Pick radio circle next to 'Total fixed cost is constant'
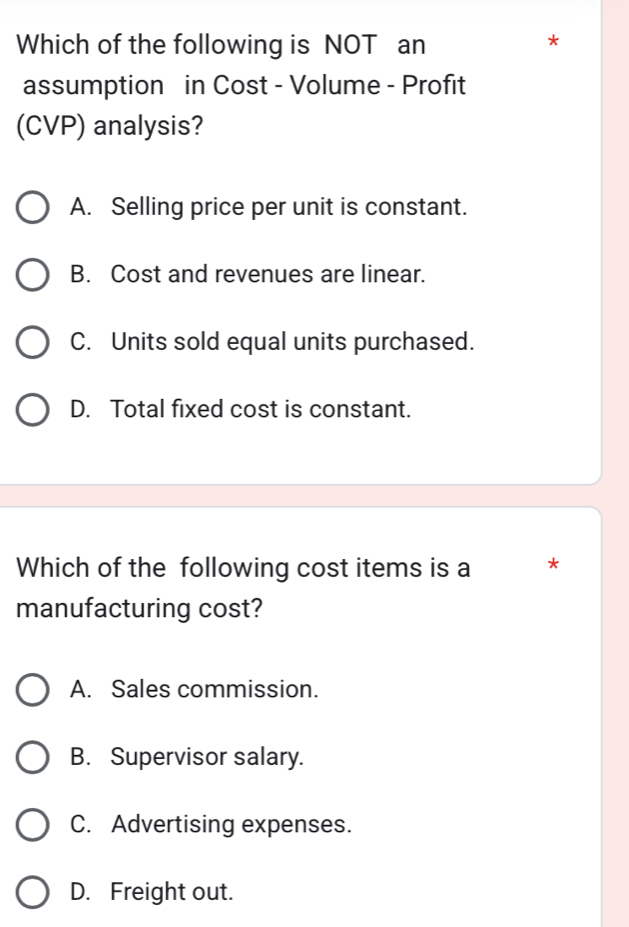The width and height of the screenshot is (629, 927). pyautogui.click(x=34, y=410)
